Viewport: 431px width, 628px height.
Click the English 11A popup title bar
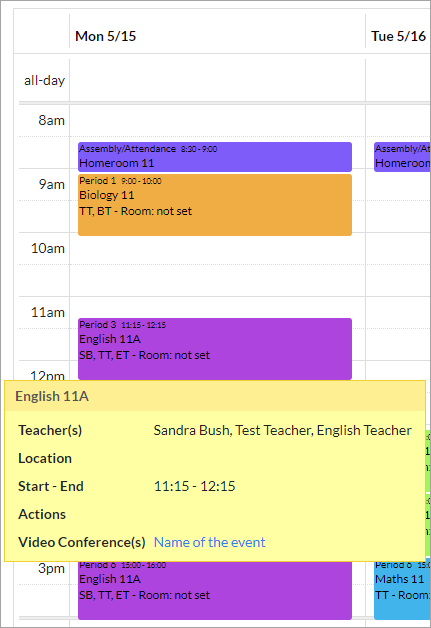(x=215, y=396)
